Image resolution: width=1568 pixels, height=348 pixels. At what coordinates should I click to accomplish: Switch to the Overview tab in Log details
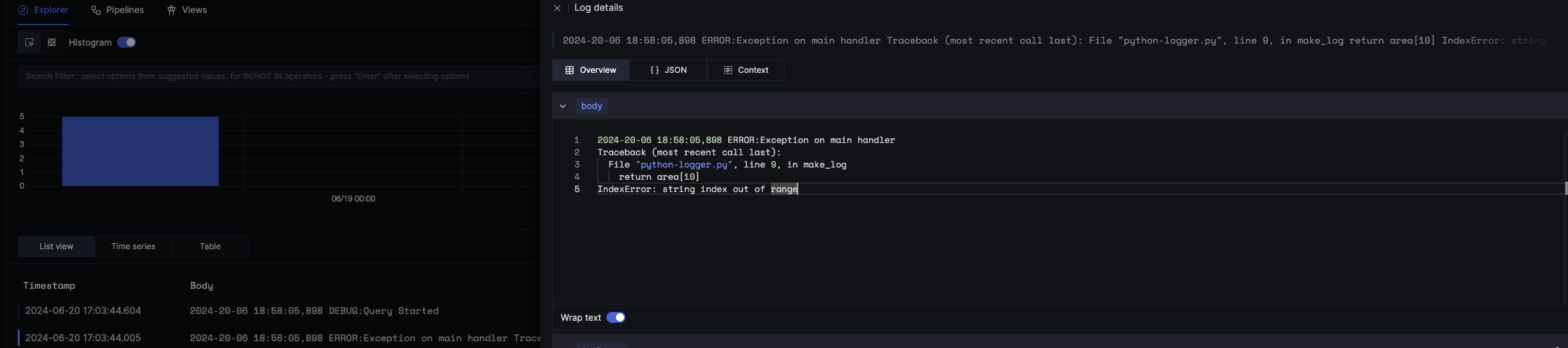coord(591,70)
